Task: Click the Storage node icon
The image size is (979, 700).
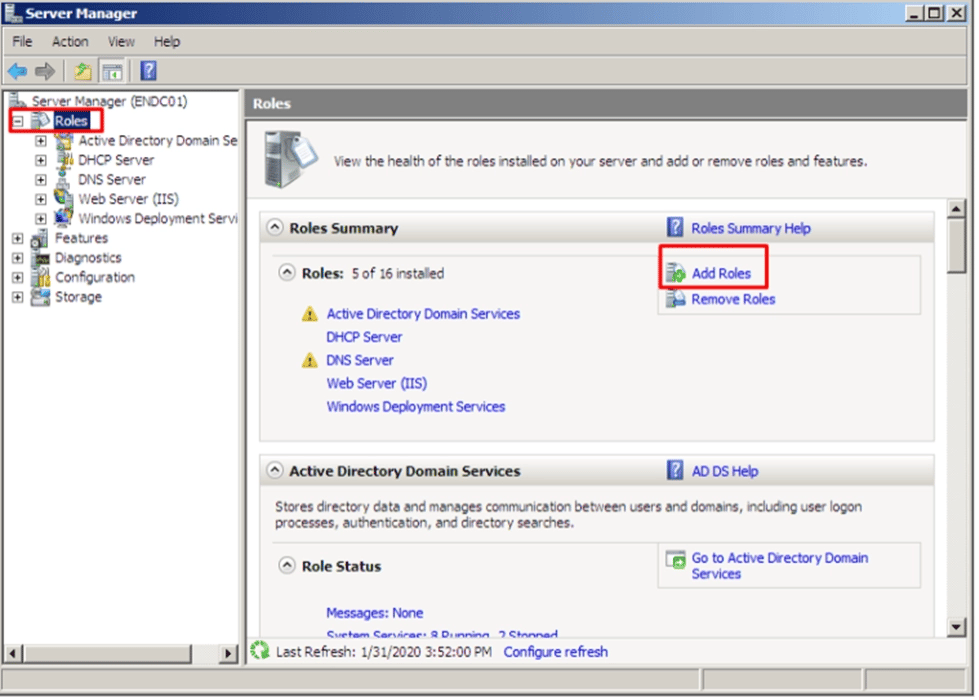Action: 41,297
